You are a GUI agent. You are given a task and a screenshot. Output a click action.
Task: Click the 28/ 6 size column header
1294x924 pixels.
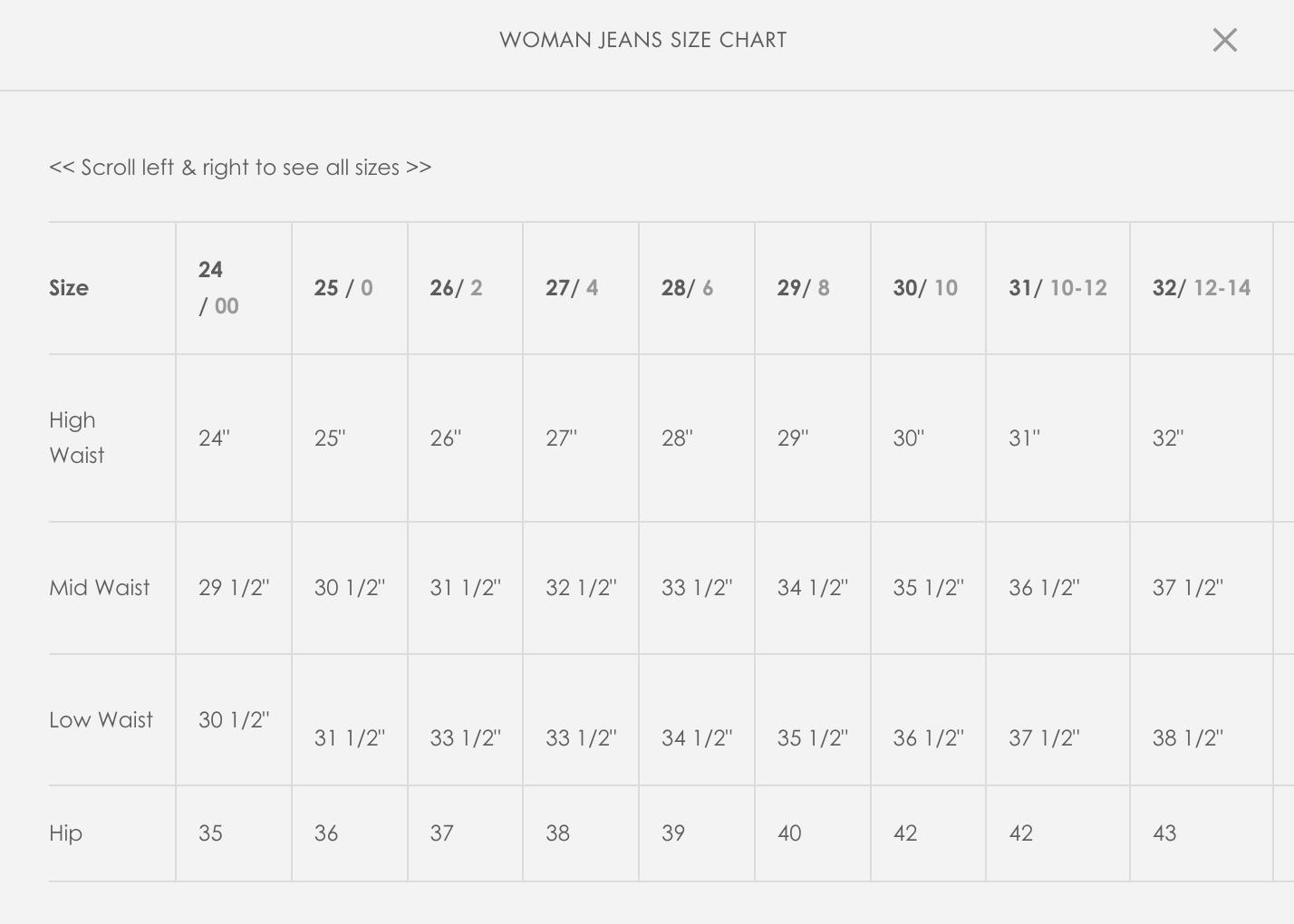pyautogui.click(x=687, y=288)
